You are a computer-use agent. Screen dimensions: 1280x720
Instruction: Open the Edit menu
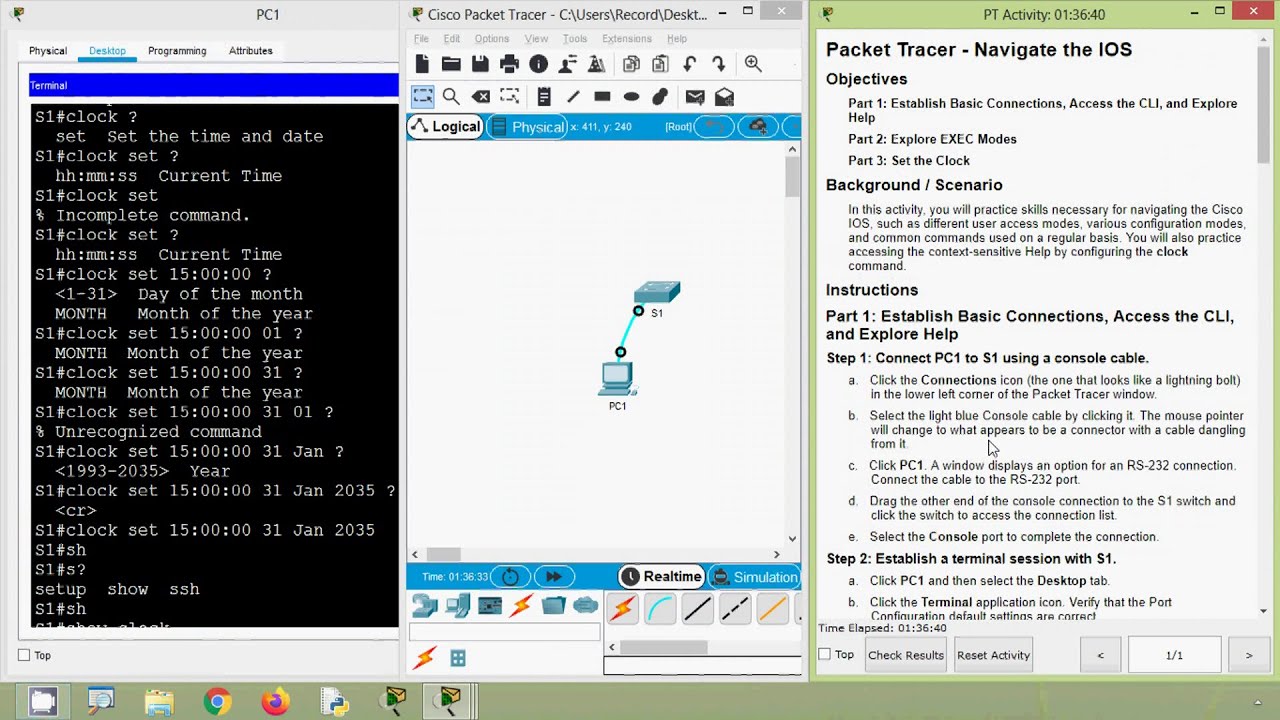pyautogui.click(x=452, y=39)
